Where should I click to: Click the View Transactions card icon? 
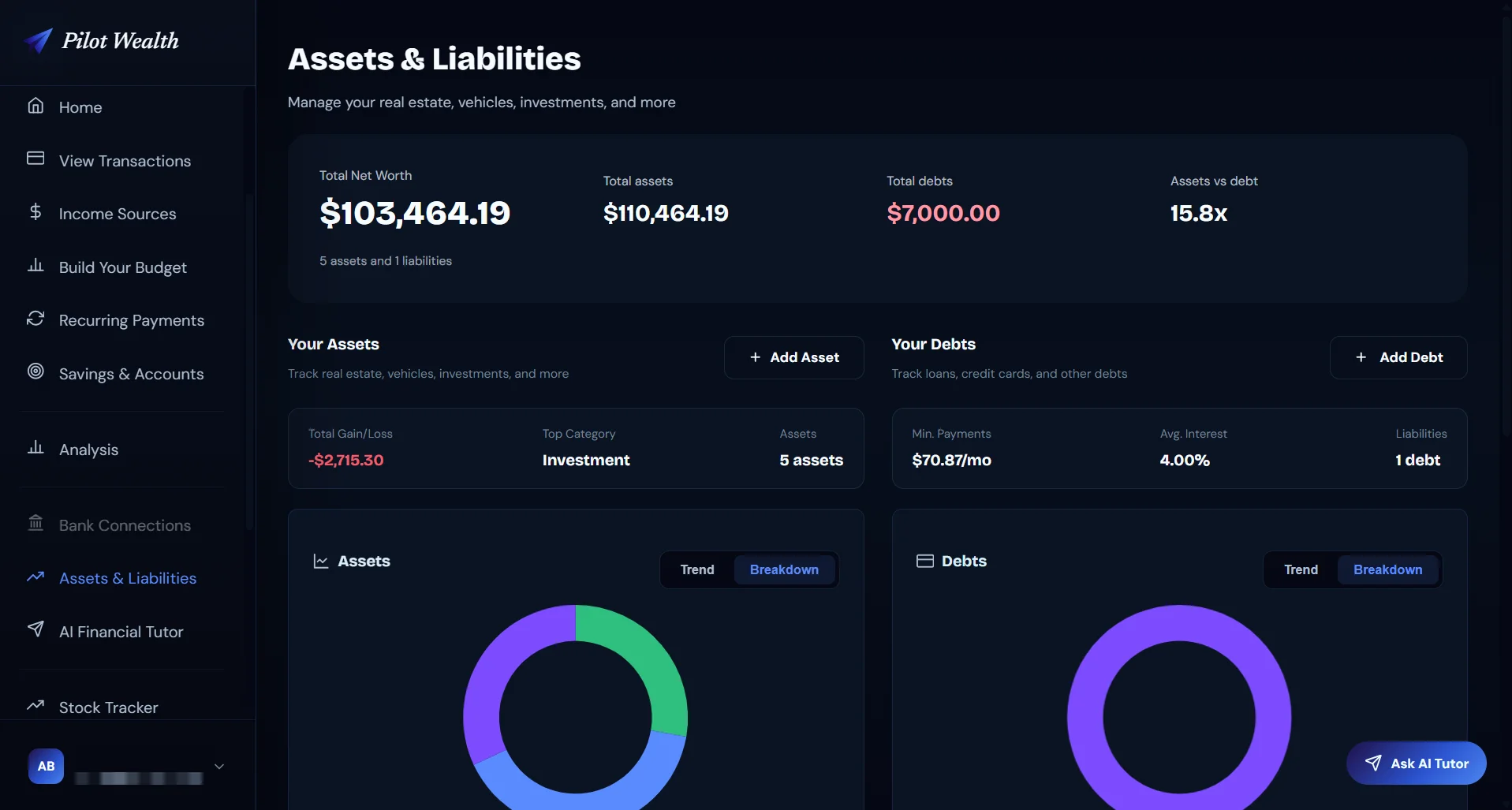coord(35,159)
